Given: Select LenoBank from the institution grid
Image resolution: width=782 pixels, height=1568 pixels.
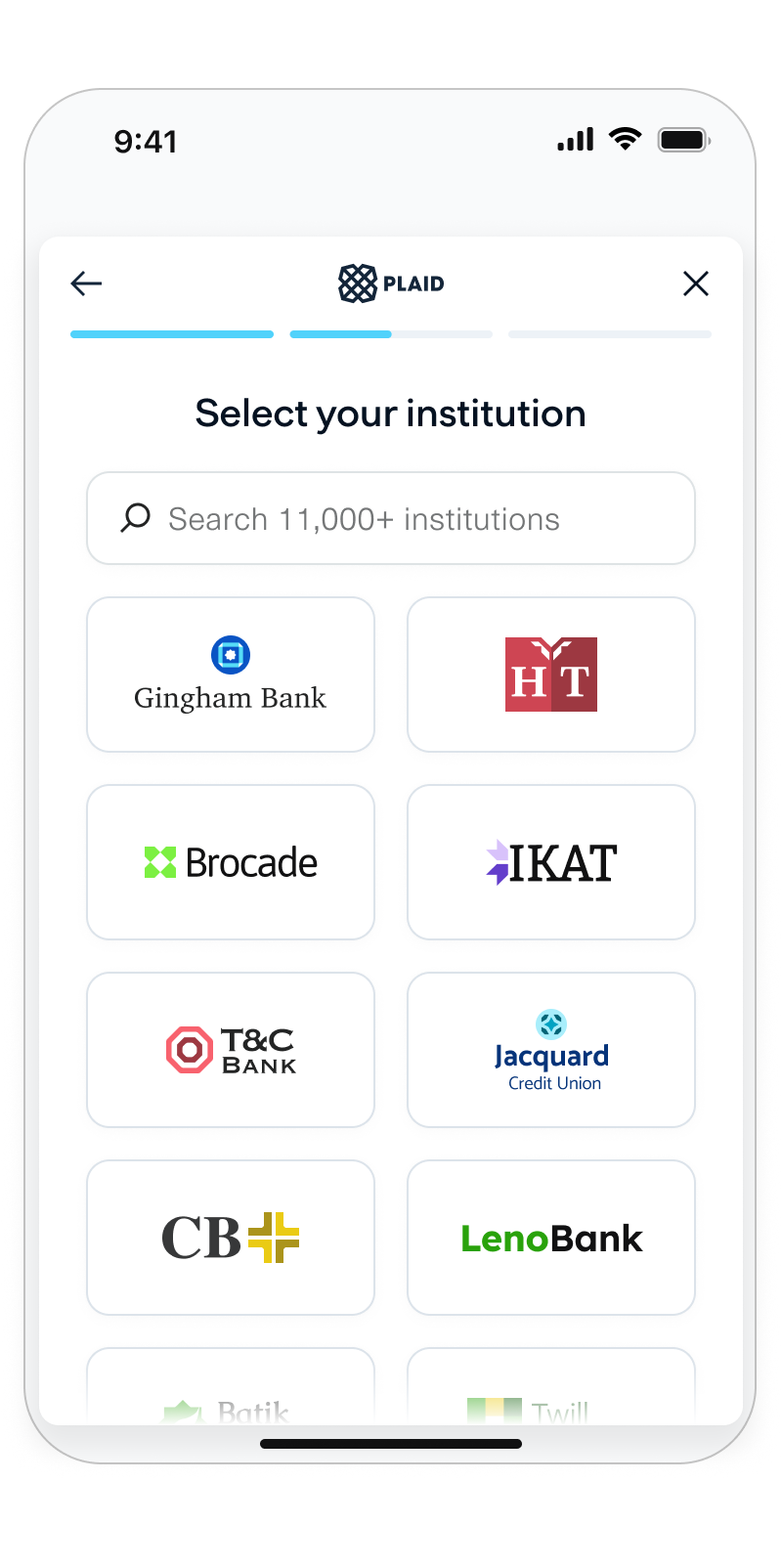Looking at the screenshot, I should pos(550,1238).
